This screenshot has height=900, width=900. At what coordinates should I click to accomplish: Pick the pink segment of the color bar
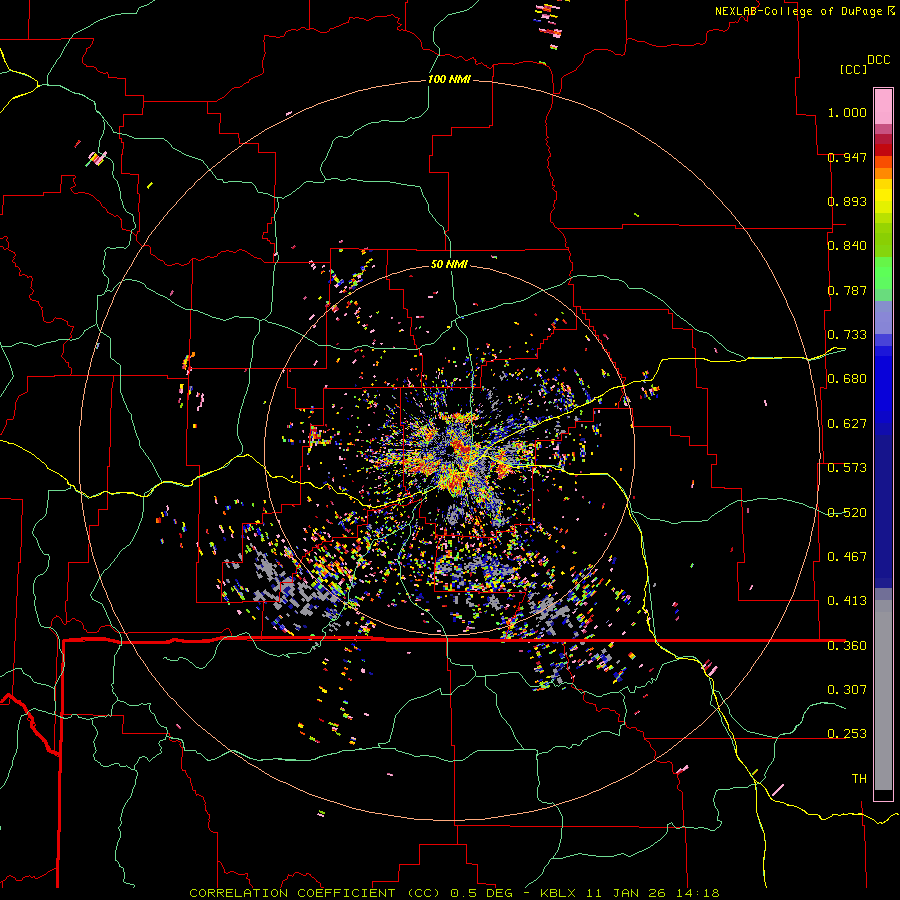(x=883, y=106)
